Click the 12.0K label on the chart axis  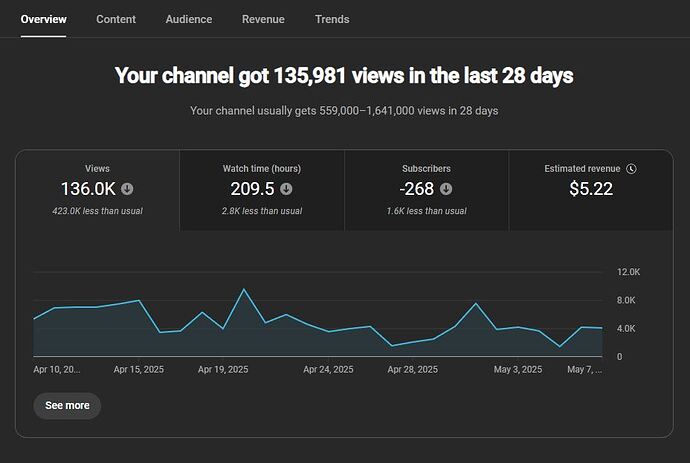pyautogui.click(x=628, y=272)
